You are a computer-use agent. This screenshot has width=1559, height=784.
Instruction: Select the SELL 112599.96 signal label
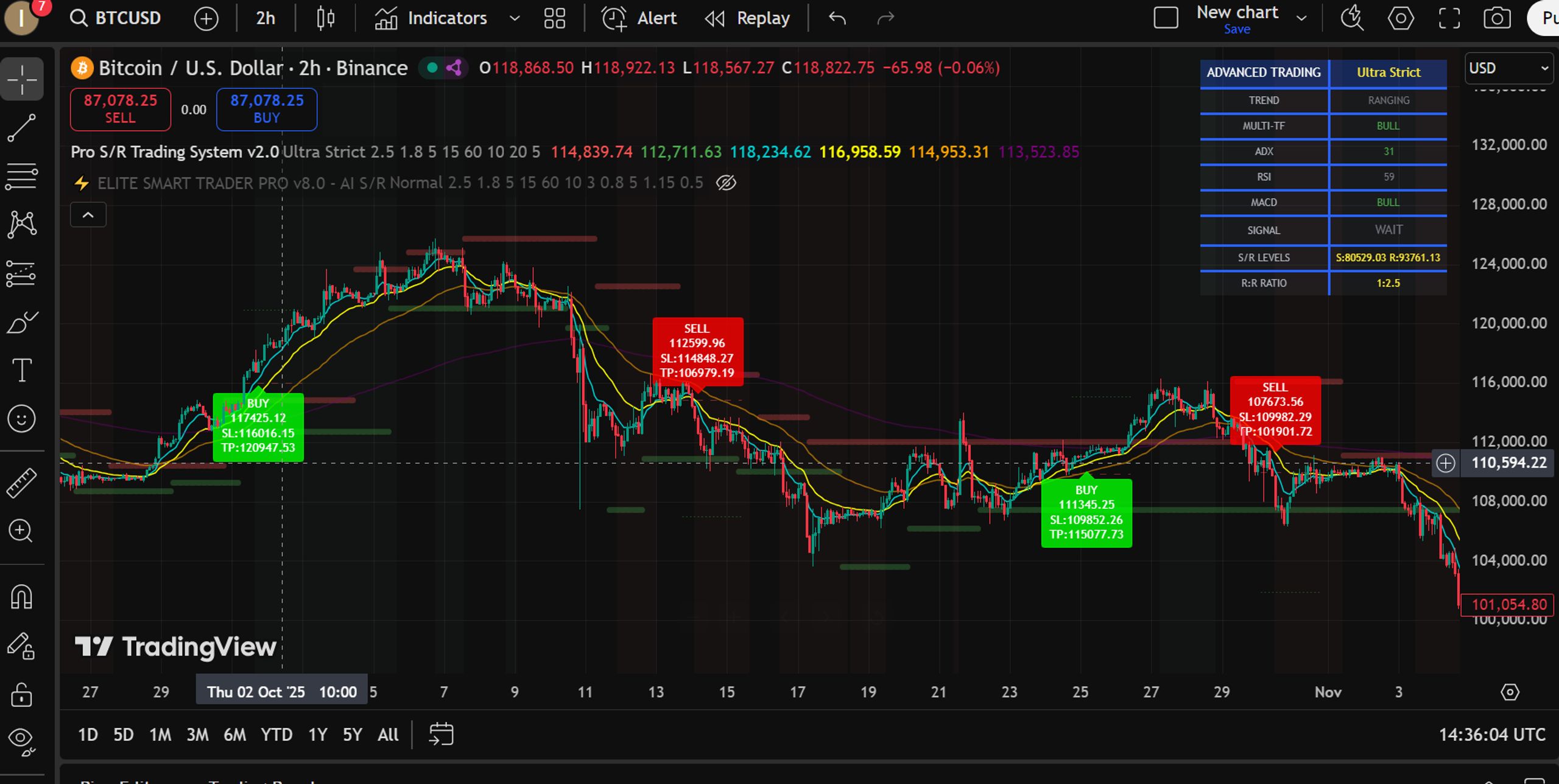click(x=697, y=351)
